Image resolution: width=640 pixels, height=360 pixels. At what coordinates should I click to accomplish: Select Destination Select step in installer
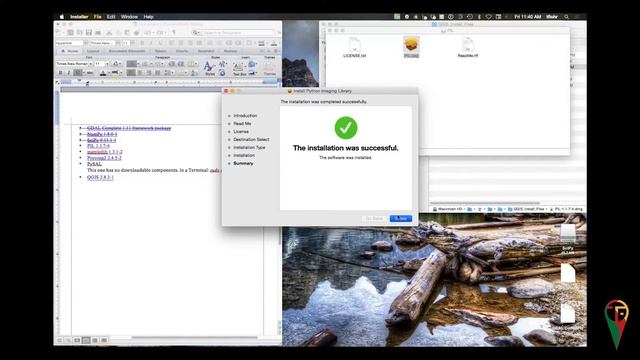(x=251, y=140)
